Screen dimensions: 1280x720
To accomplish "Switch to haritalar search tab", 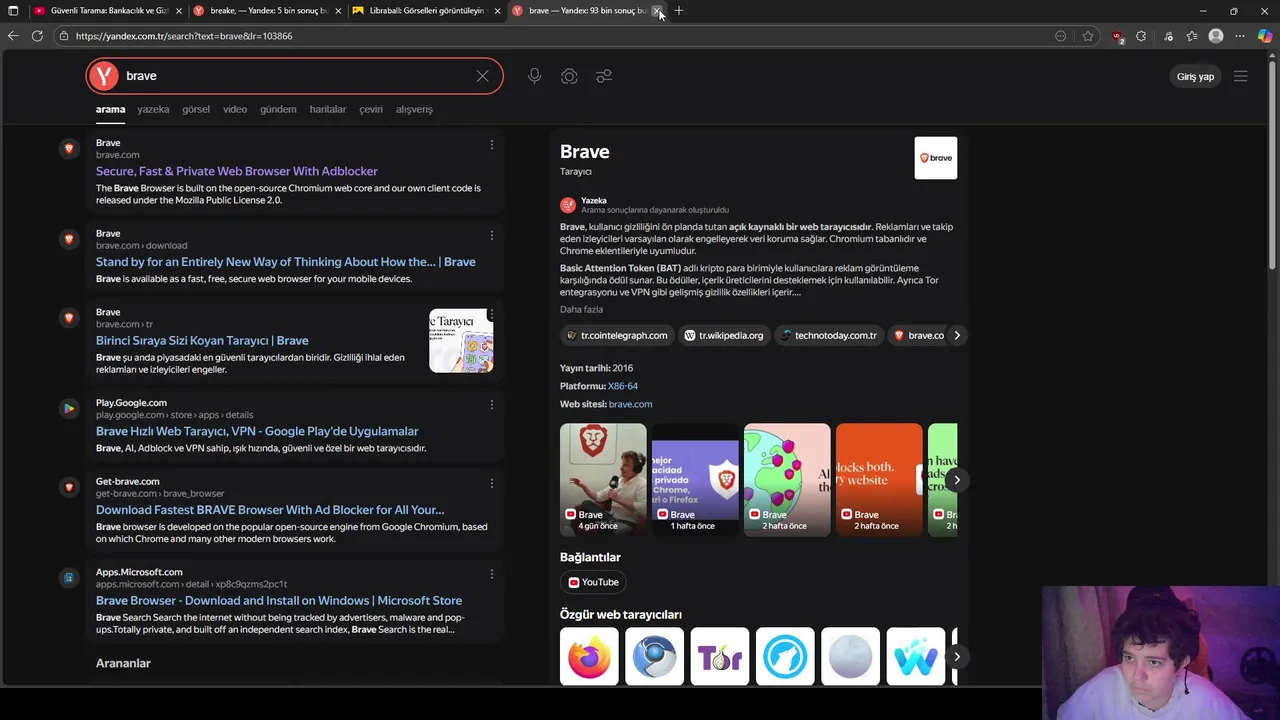I will coord(328,109).
